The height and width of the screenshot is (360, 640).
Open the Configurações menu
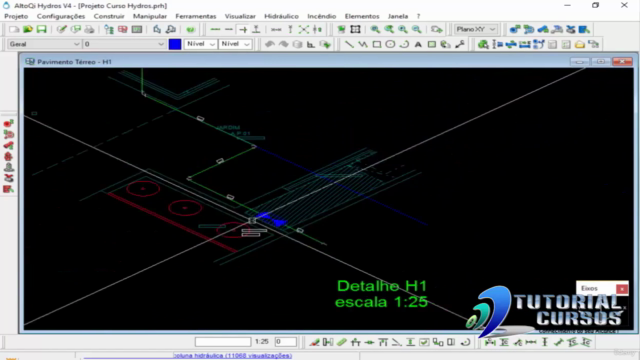(61, 16)
